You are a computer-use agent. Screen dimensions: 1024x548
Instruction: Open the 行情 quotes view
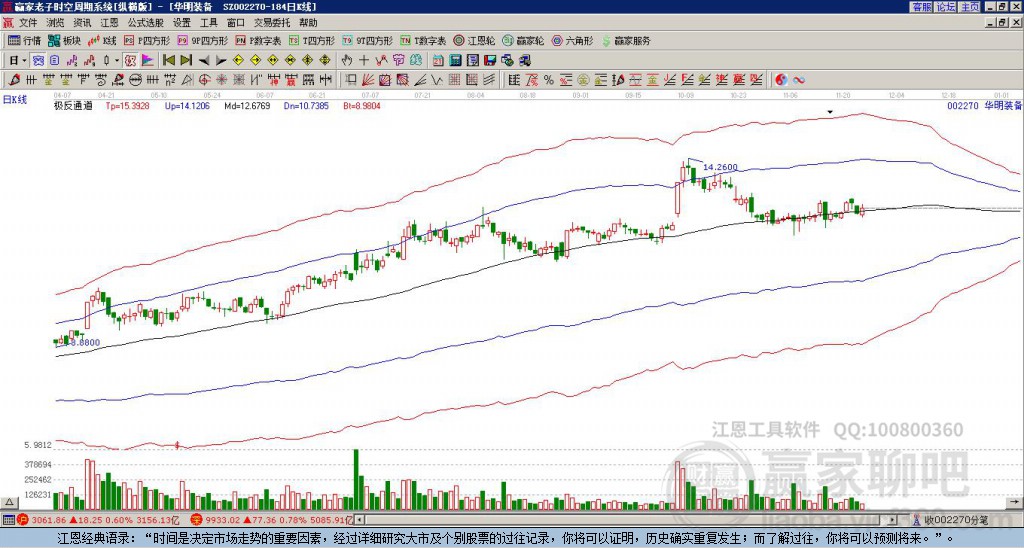pos(24,40)
